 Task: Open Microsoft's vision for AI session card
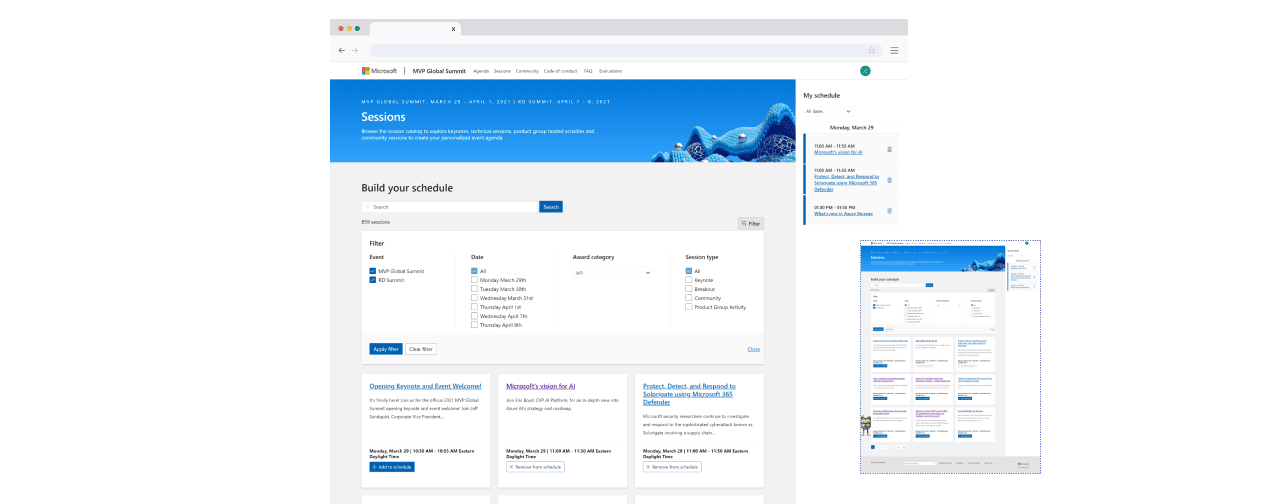click(540, 386)
